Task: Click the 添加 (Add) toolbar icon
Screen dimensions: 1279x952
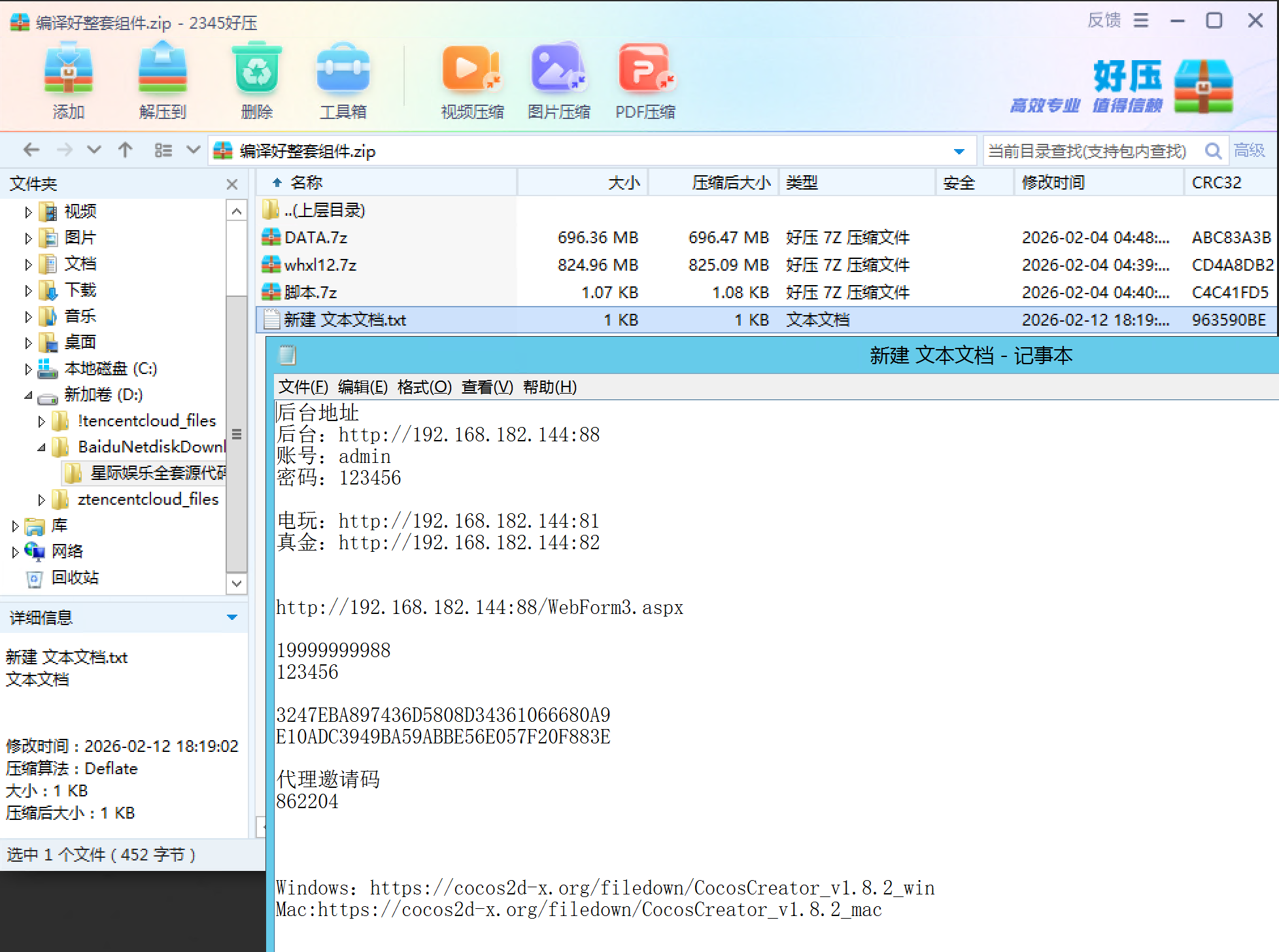Action: point(69,80)
